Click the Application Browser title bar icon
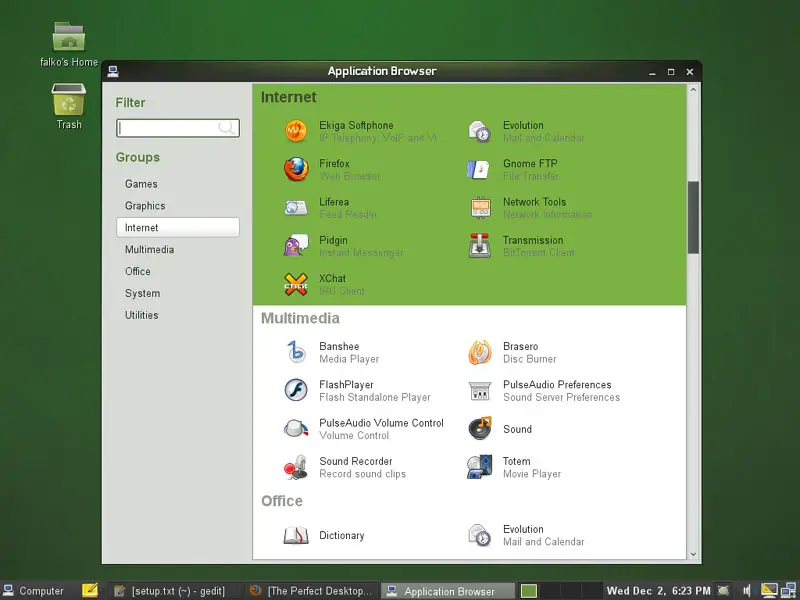This screenshot has width=800, height=600. tap(113, 71)
